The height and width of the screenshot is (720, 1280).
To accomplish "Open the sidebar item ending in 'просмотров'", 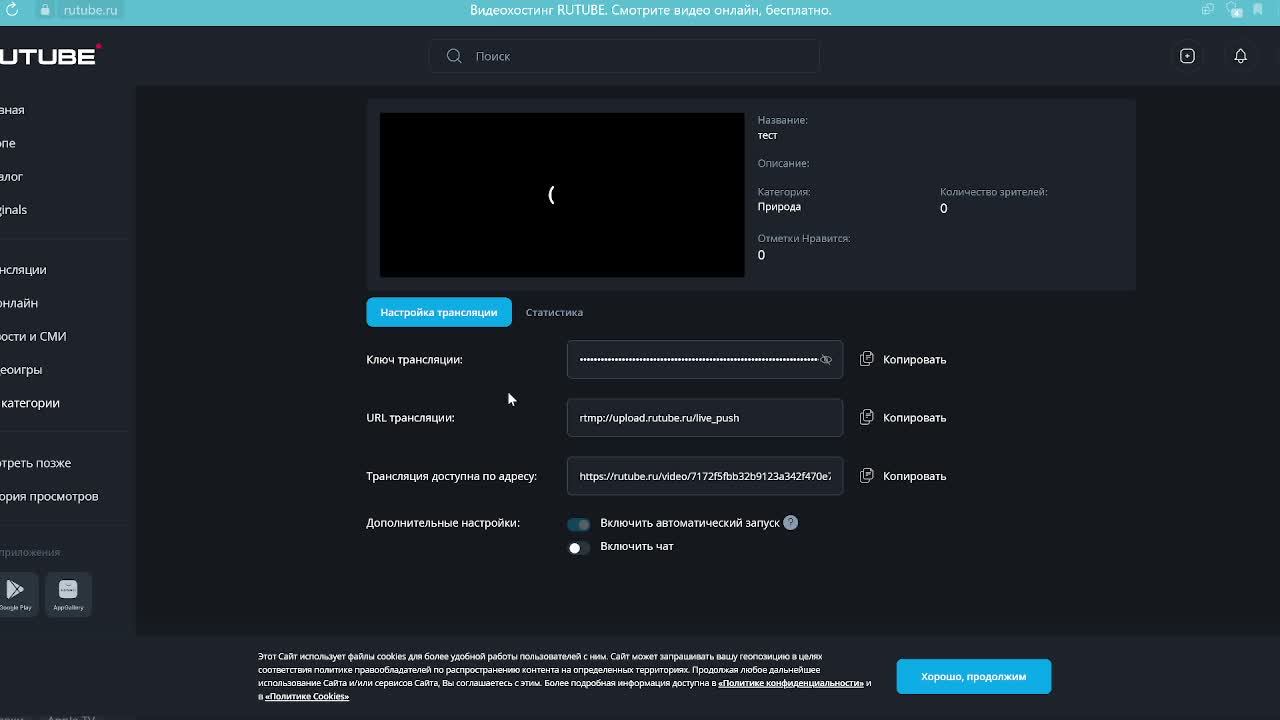I will tap(49, 496).
